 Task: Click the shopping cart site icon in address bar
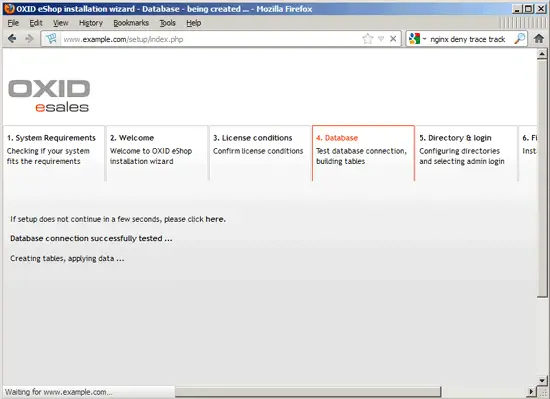pos(51,39)
